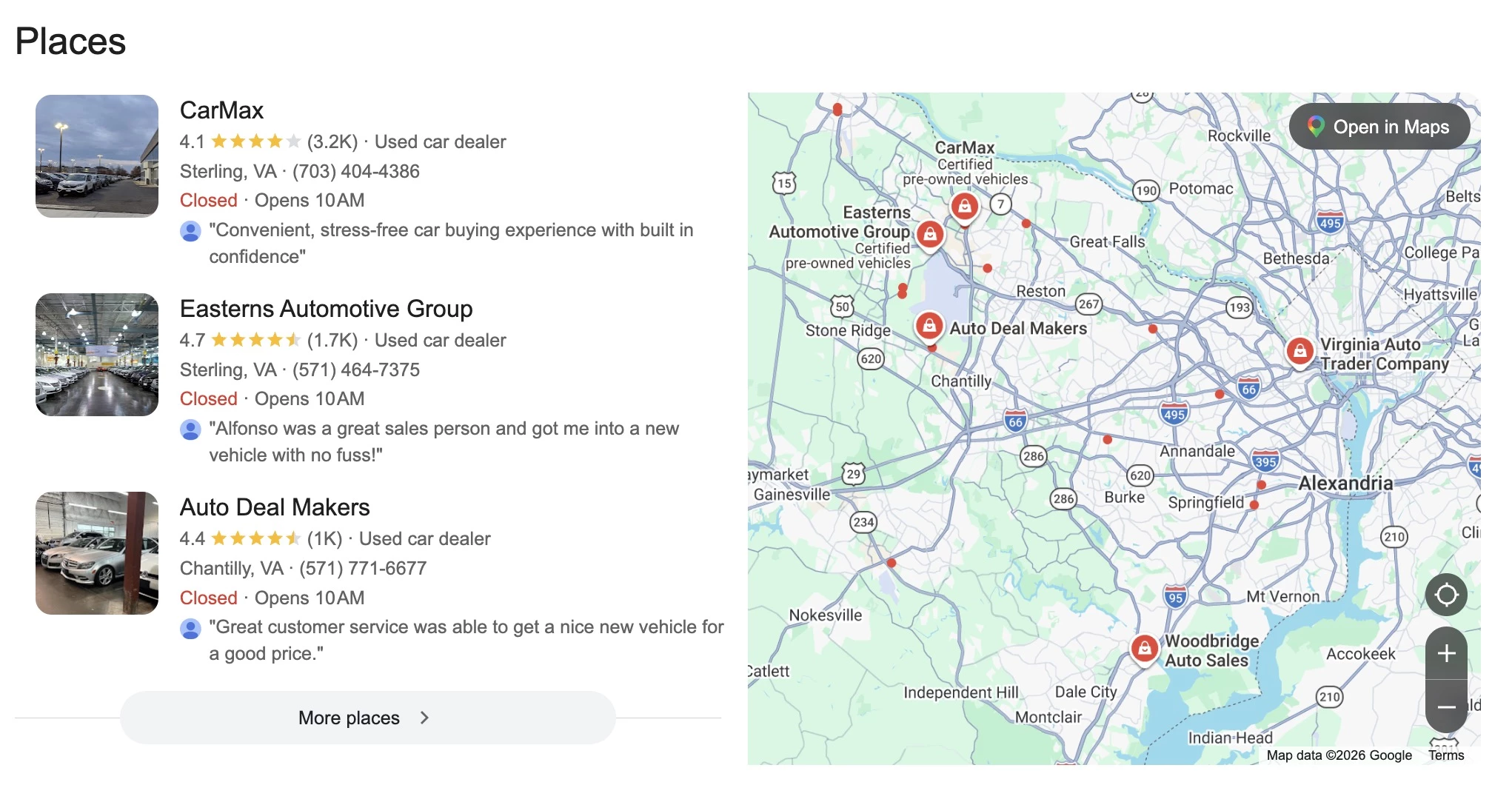
Task: Click the Terms link on the map
Action: point(1446,755)
